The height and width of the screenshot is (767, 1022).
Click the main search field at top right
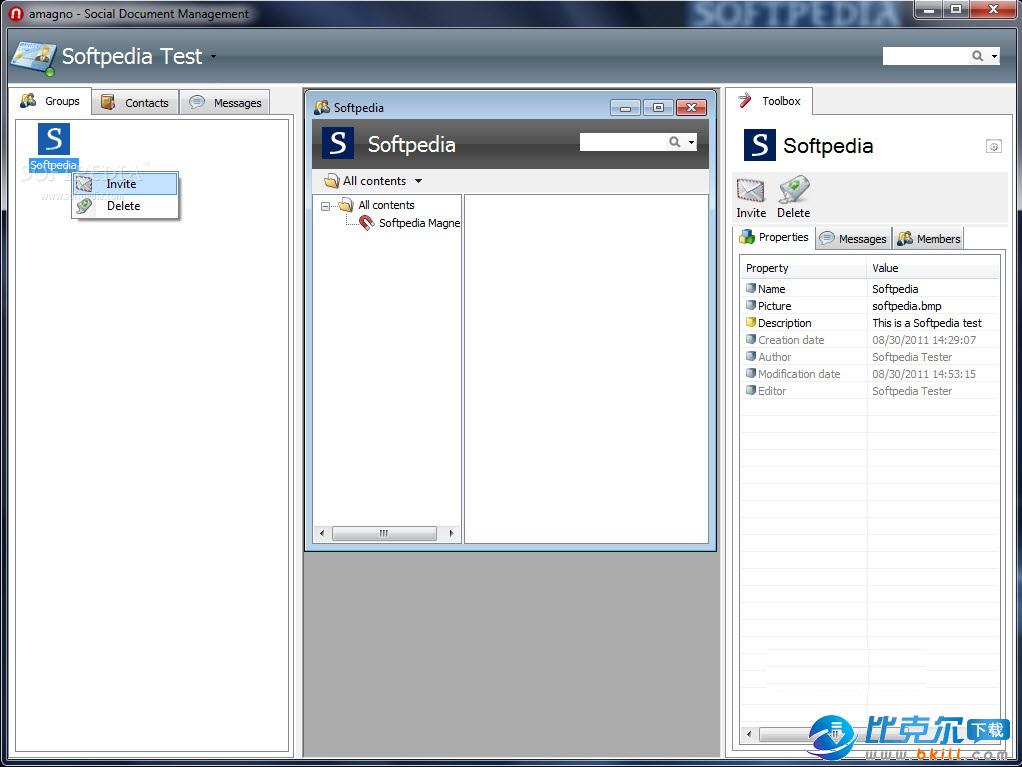[926, 56]
